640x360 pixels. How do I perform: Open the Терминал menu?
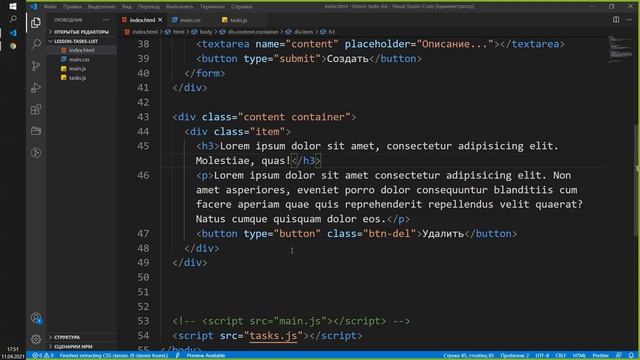(x=212, y=7)
